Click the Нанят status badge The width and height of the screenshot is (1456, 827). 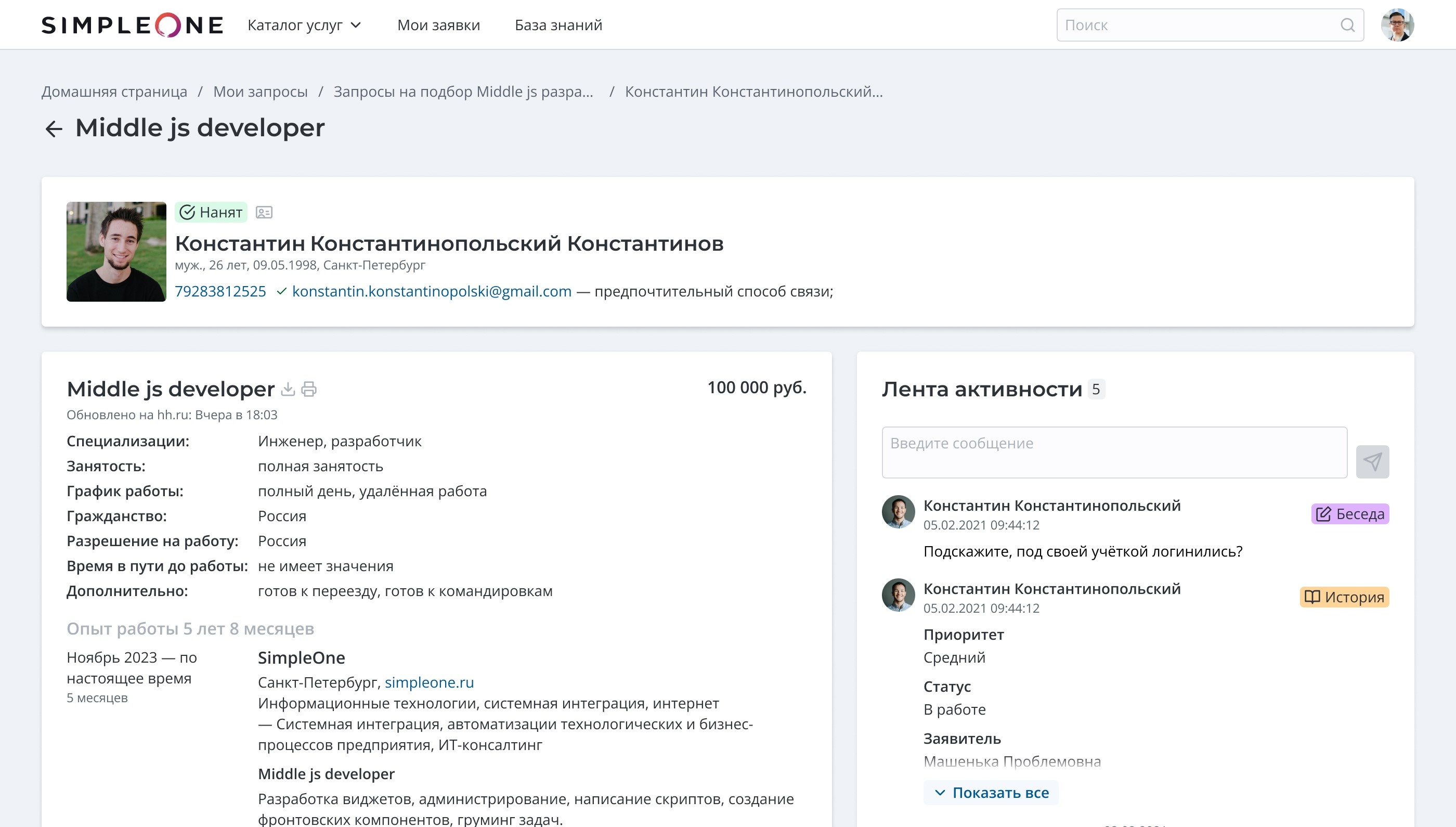(x=211, y=212)
